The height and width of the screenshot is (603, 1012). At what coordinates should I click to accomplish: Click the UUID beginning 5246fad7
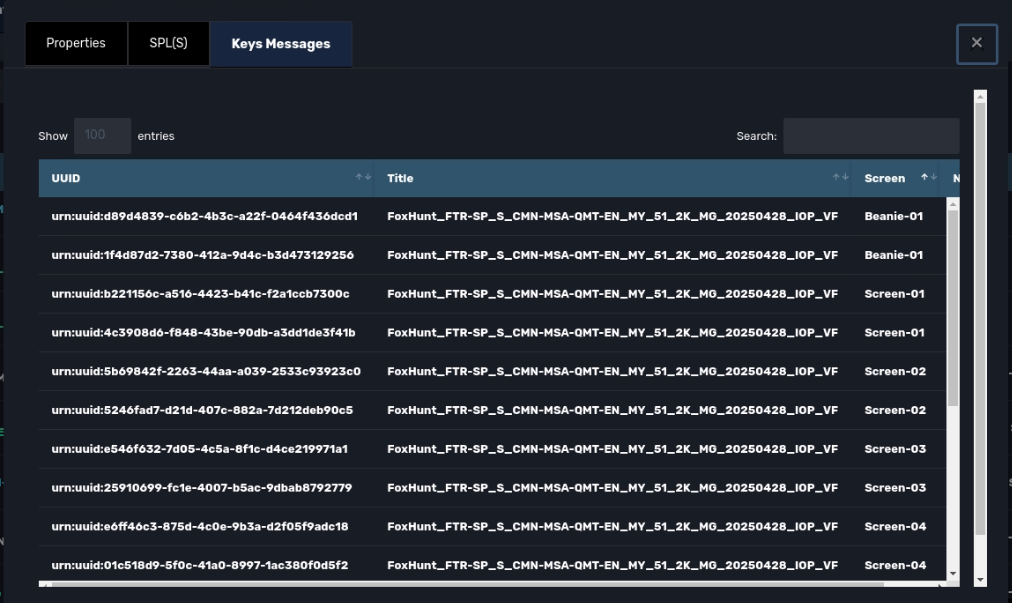pyautogui.click(x=202, y=410)
